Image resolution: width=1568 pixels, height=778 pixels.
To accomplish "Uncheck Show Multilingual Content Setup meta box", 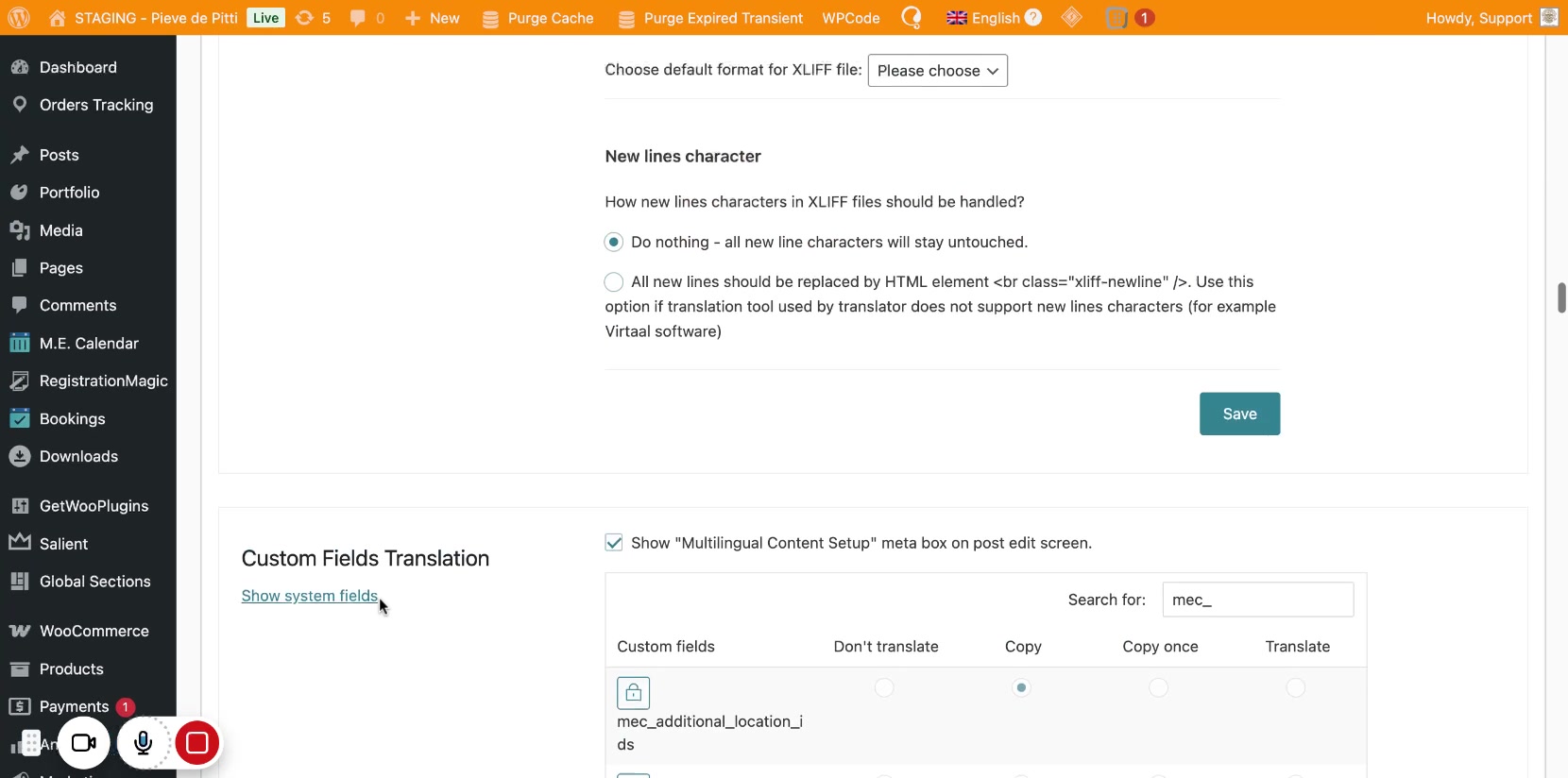I will pyautogui.click(x=614, y=543).
